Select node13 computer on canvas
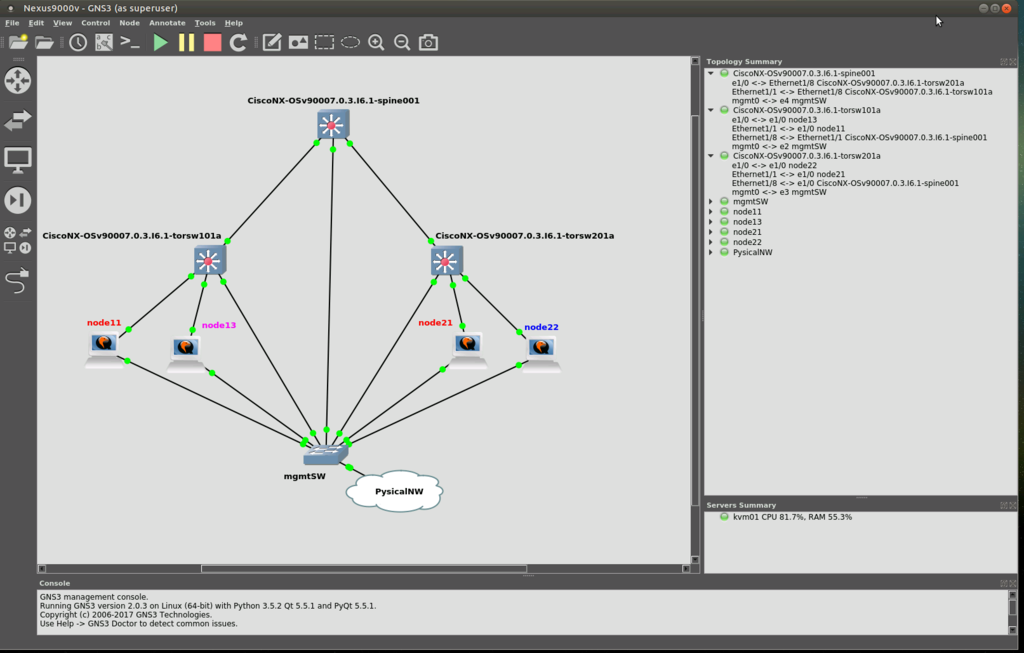The height and width of the screenshot is (653, 1024). tap(186, 354)
